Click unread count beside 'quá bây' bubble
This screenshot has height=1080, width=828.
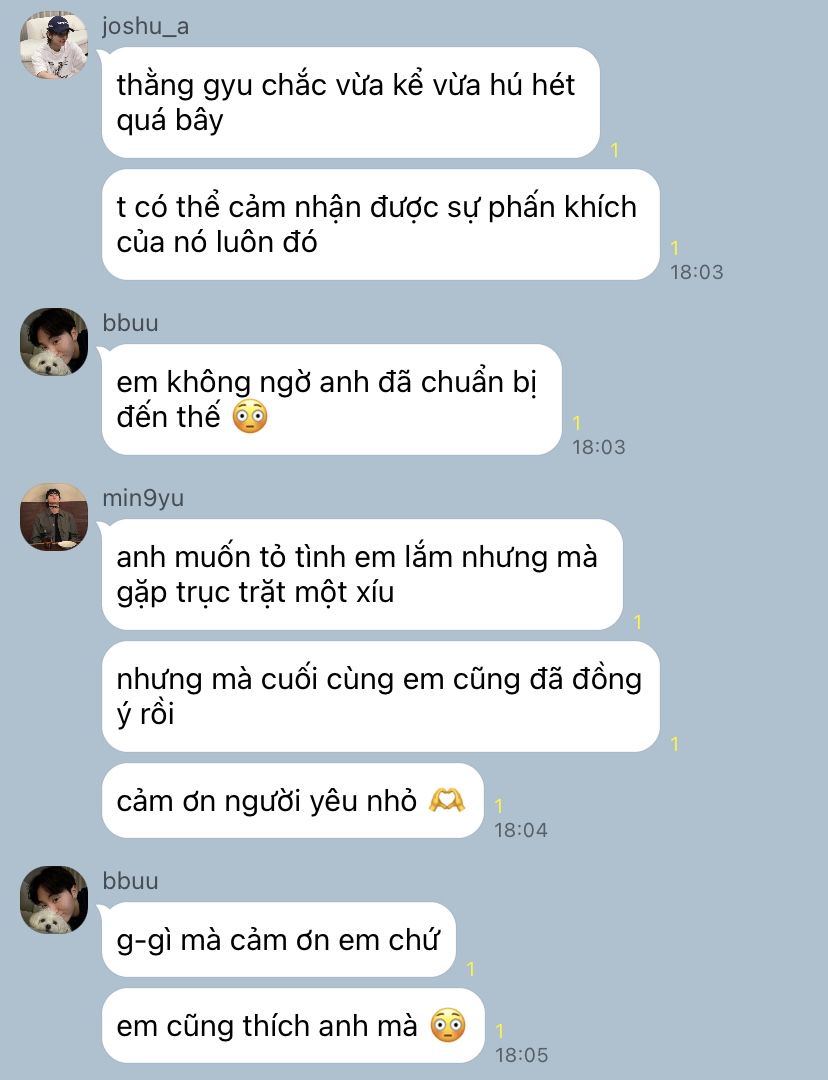[x=614, y=149]
